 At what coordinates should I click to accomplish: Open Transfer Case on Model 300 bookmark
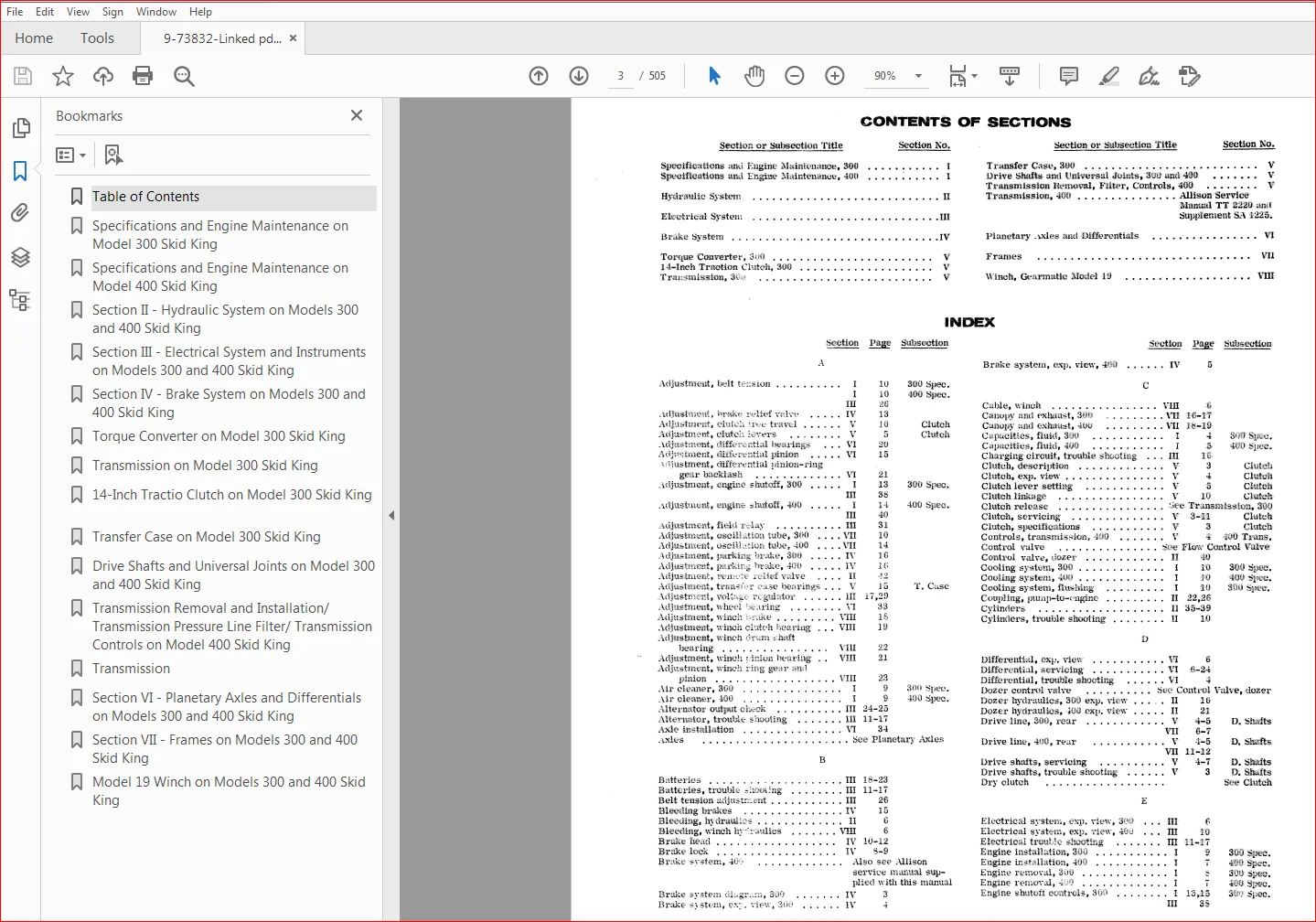[207, 537]
